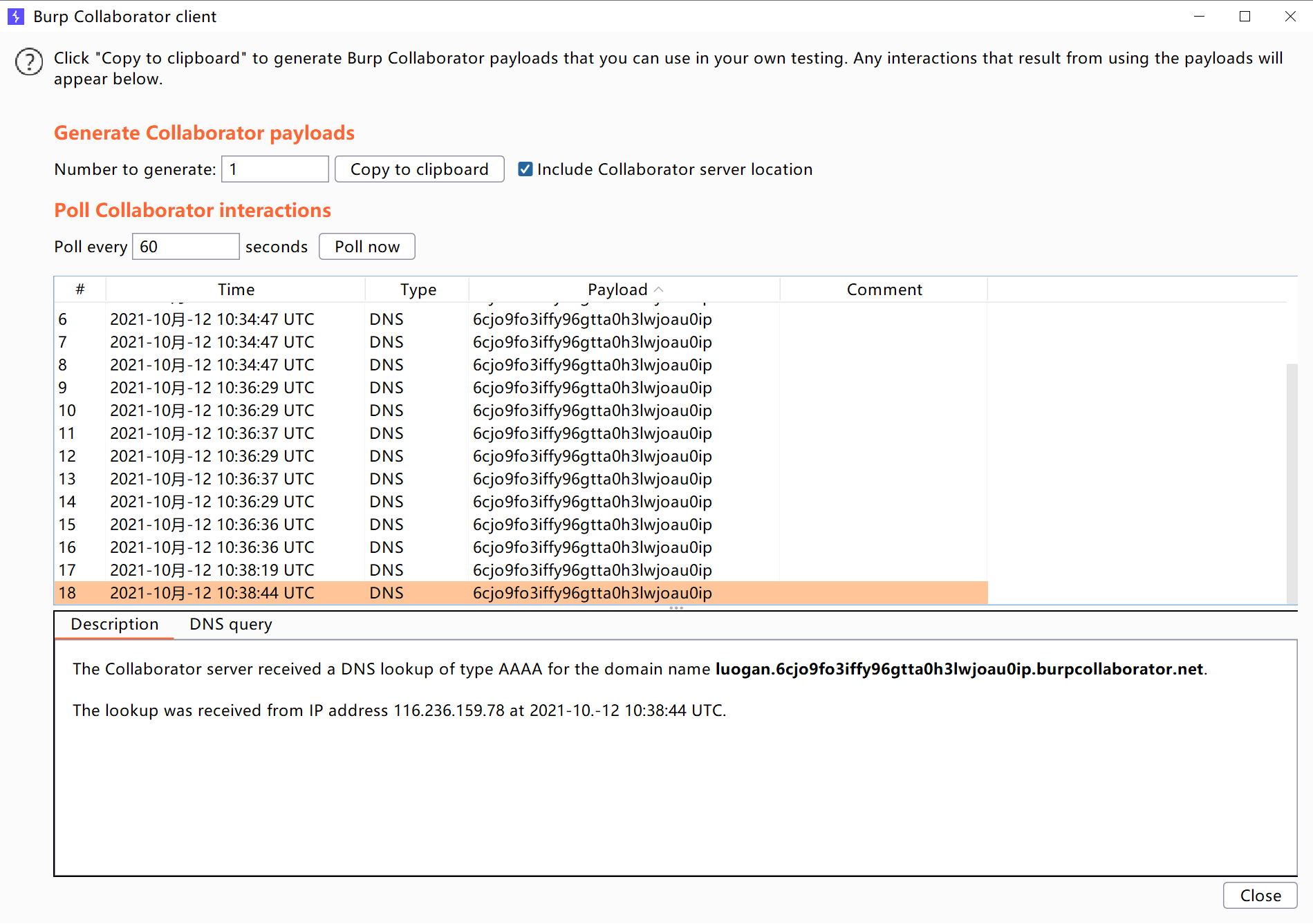Viewport: 1313px width, 924px height.
Task: Click Copy to clipboard button
Action: tap(419, 169)
